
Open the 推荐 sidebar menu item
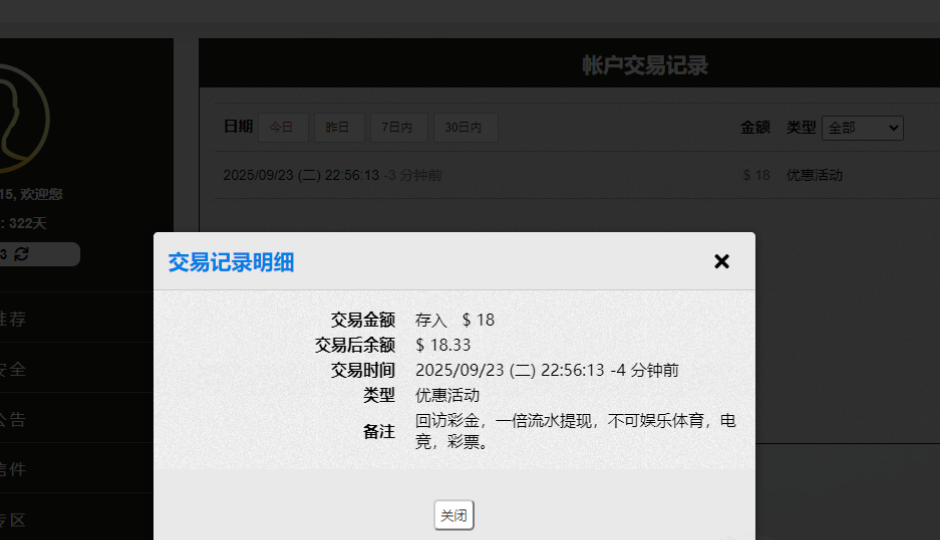pyautogui.click(x=12, y=319)
